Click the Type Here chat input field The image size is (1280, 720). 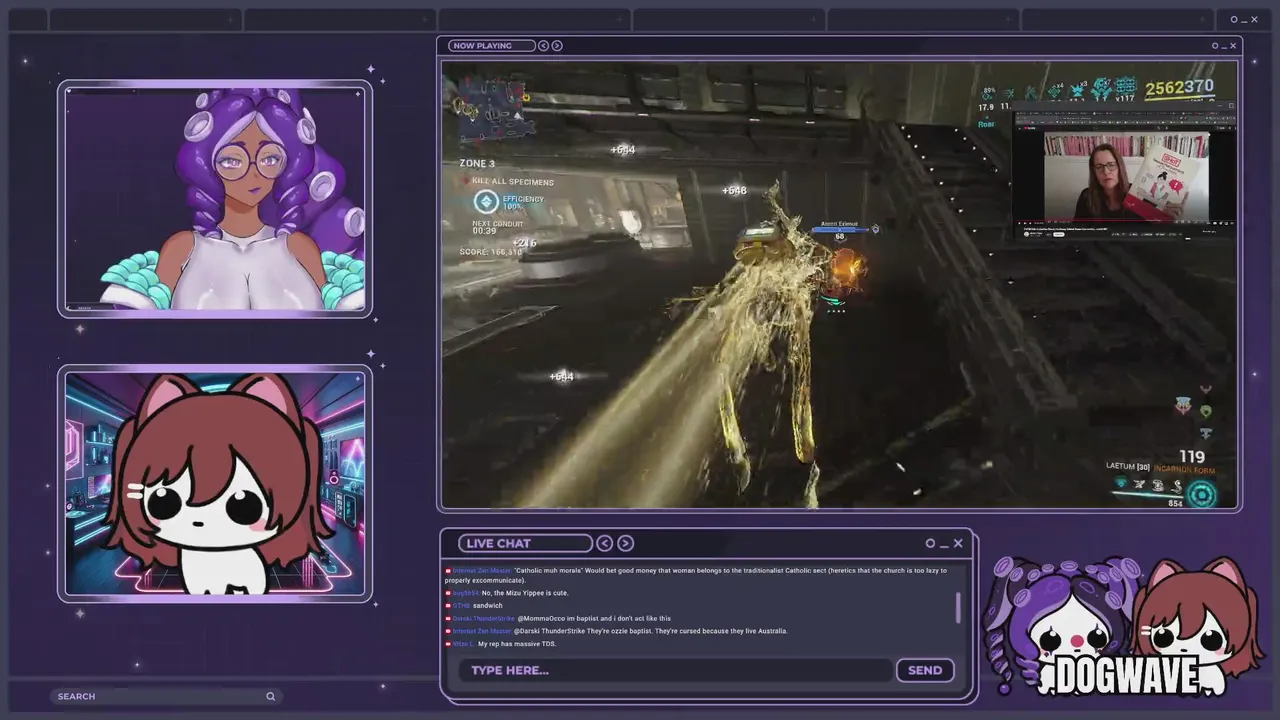coord(675,670)
